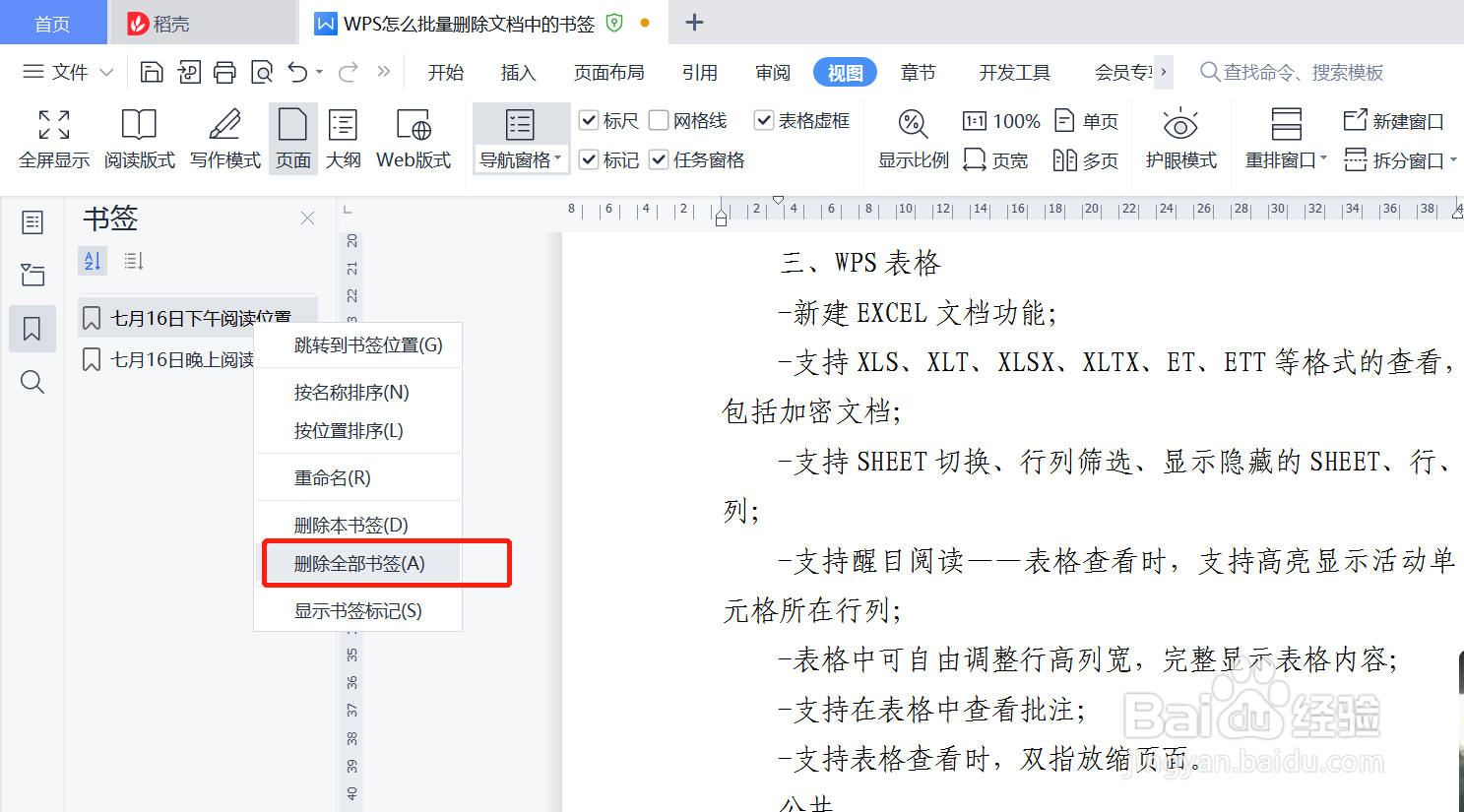Open the 开发工具 ribbon tab
This screenshot has height=812, width=1464.
(x=1015, y=72)
